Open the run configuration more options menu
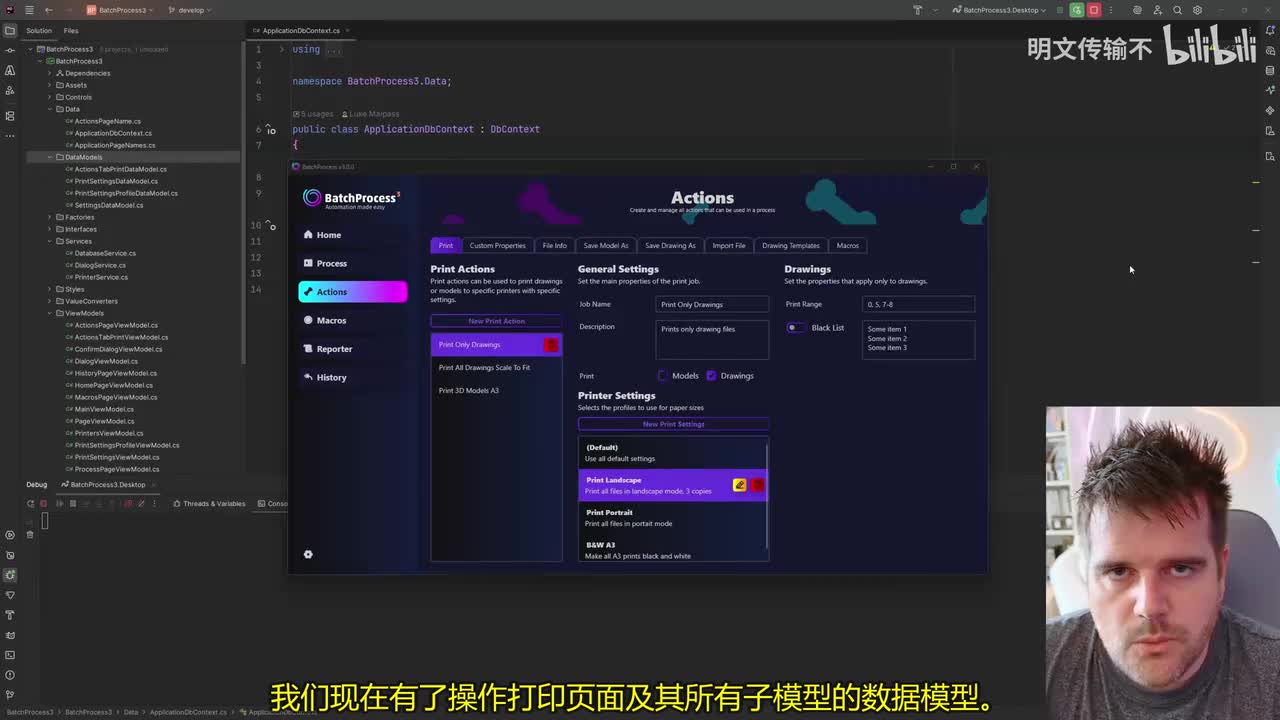Image resolution: width=1280 pixels, height=720 pixels. pyautogui.click(x=1110, y=10)
